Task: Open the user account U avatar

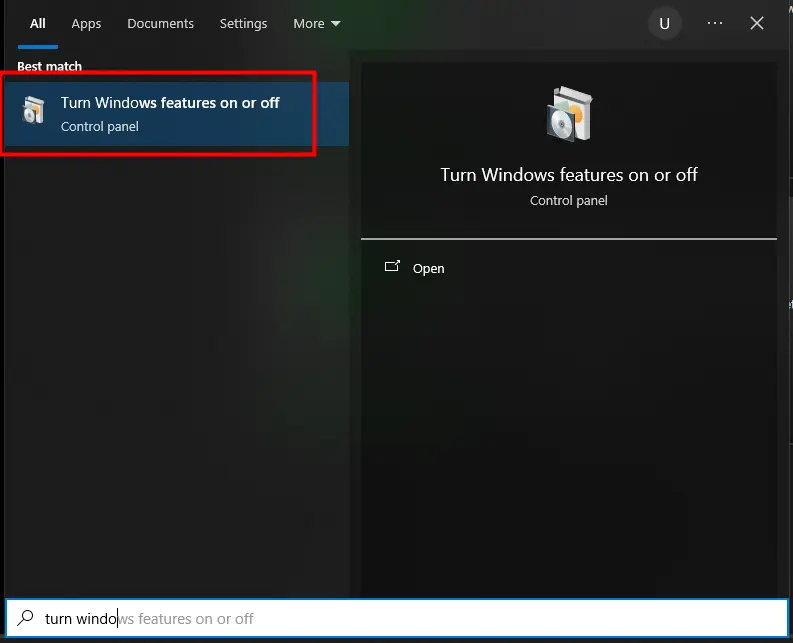Action: pos(665,23)
